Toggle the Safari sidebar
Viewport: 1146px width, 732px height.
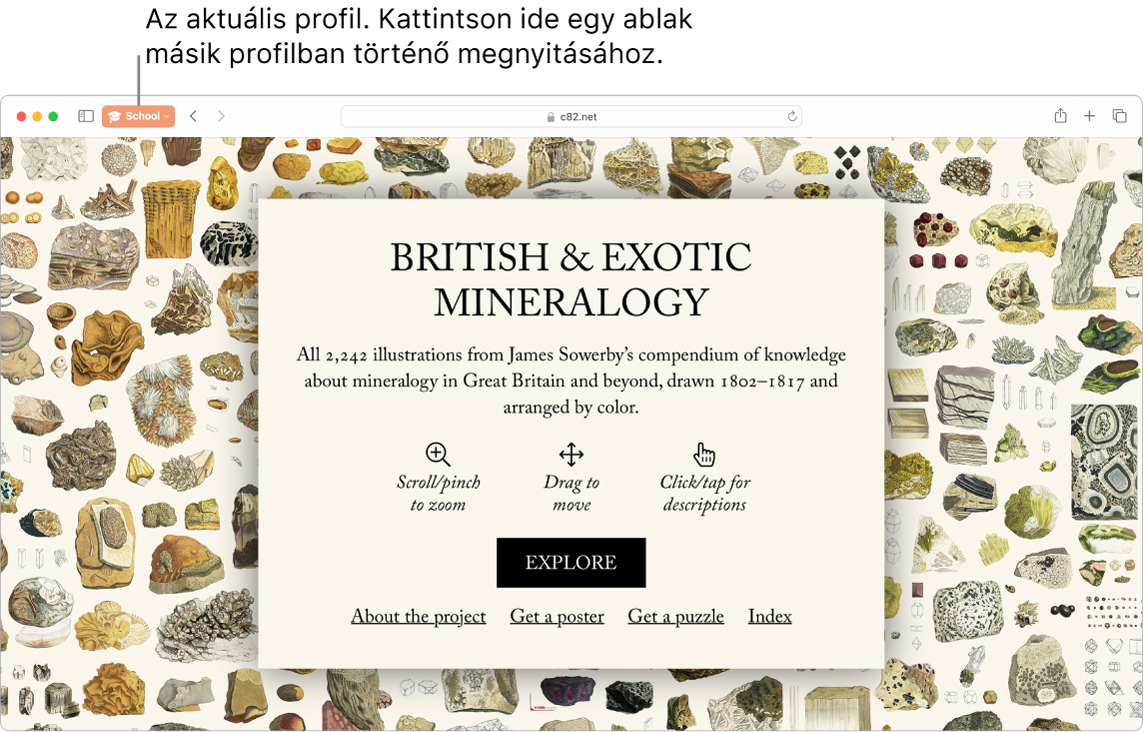pos(85,115)
